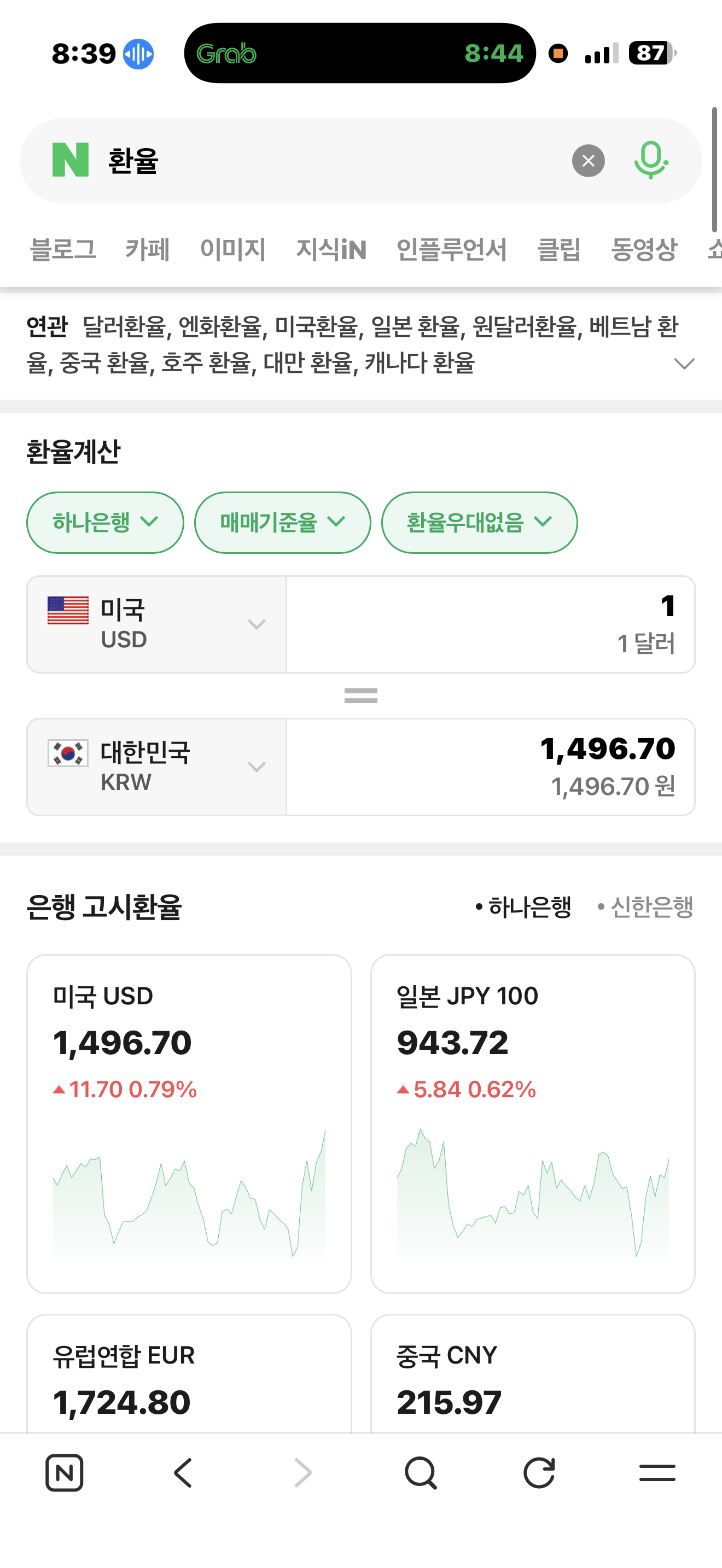Open Naver home icon in bottom bar
Screen dimensions: 722x1568
pos(65,1473)
